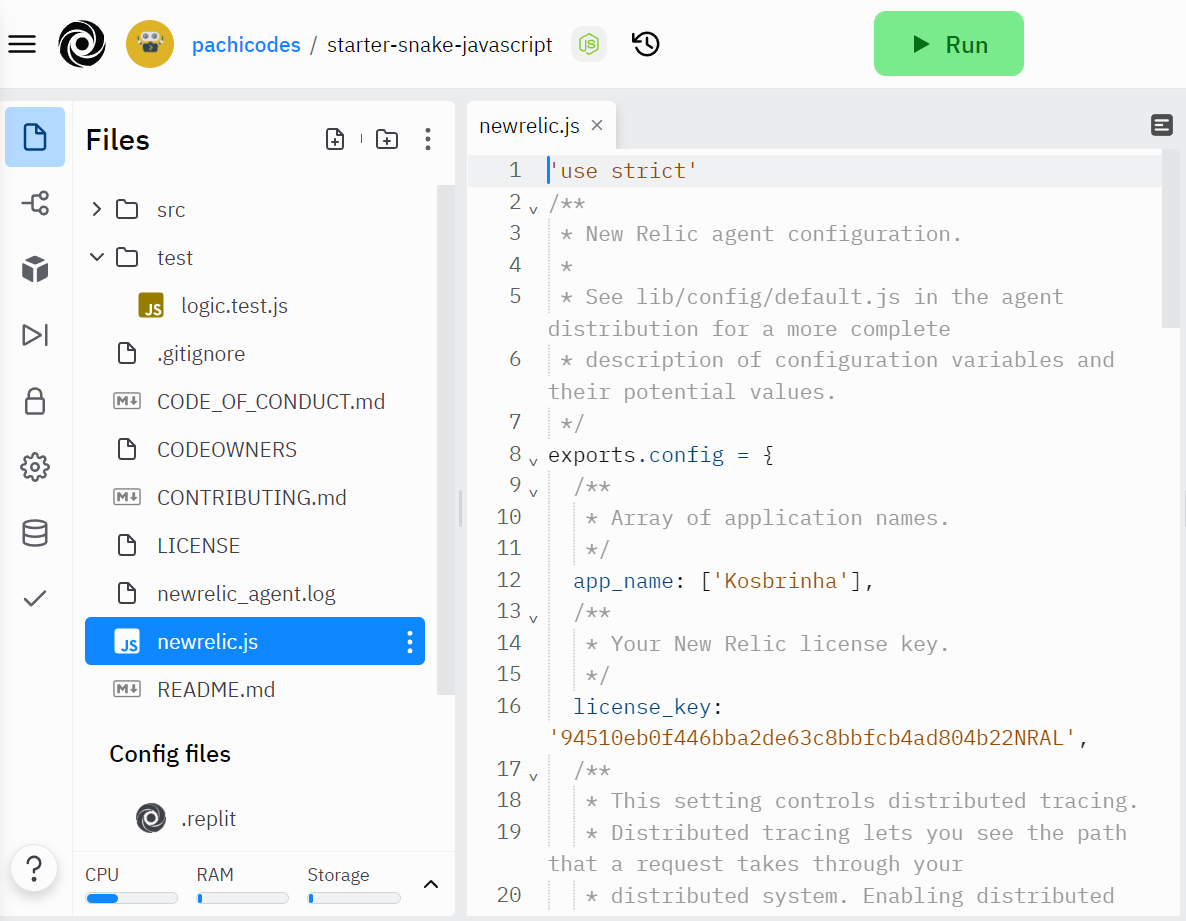Open the Secrets panel lock icon

pyautogui.click(x=35, y=401)
